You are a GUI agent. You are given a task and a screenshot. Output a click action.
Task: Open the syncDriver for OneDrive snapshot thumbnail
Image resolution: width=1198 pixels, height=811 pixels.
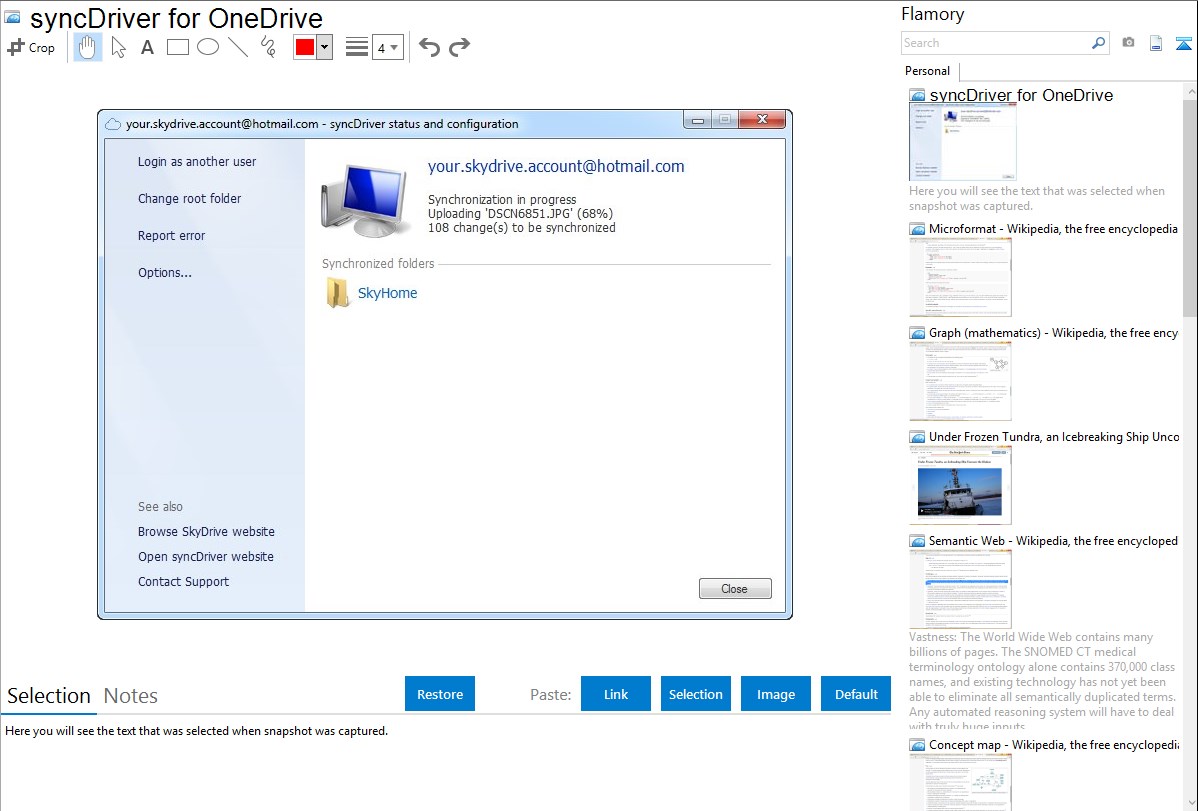pos(963,142)
